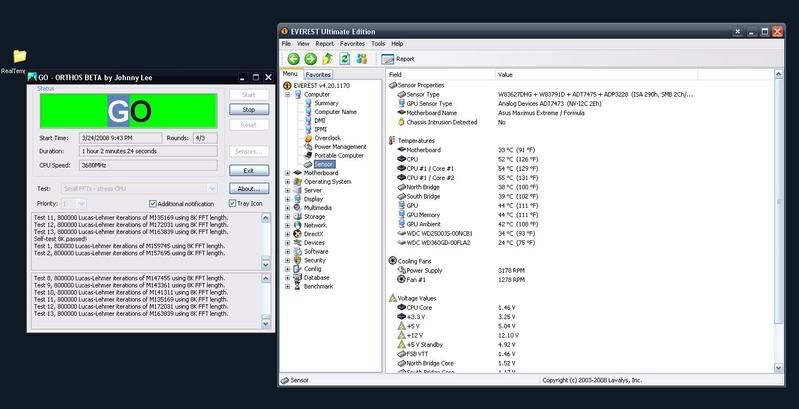Click the Exit button in ORTHOS
This screenshot has height=409, width=799.
pyautogui.click(x=249, y=170)
